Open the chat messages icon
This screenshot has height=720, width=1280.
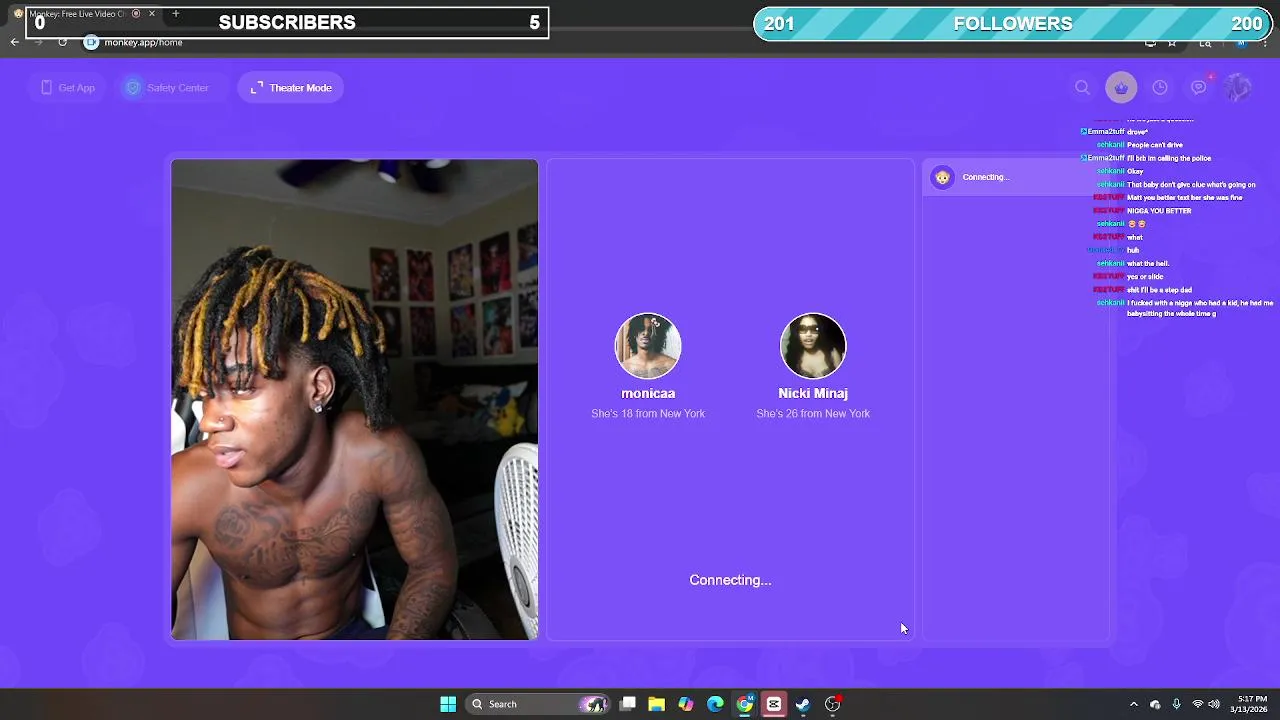tap(1199, 88)
